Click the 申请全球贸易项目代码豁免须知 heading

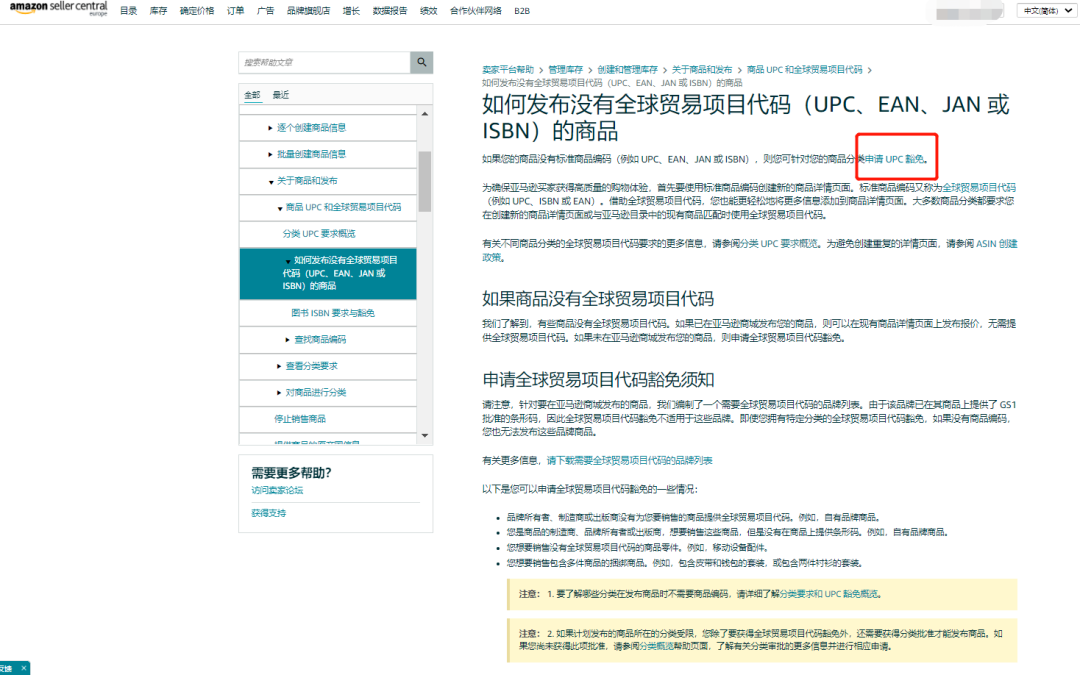[598, 380]
